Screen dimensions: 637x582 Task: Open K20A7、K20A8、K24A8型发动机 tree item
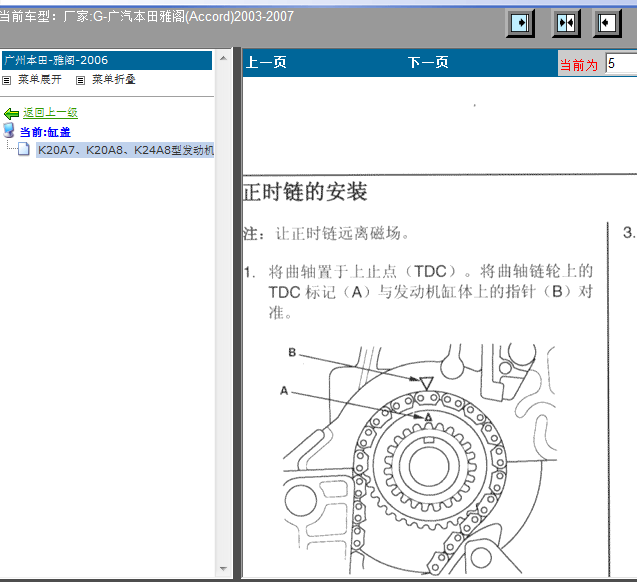[x=125, y=150]
